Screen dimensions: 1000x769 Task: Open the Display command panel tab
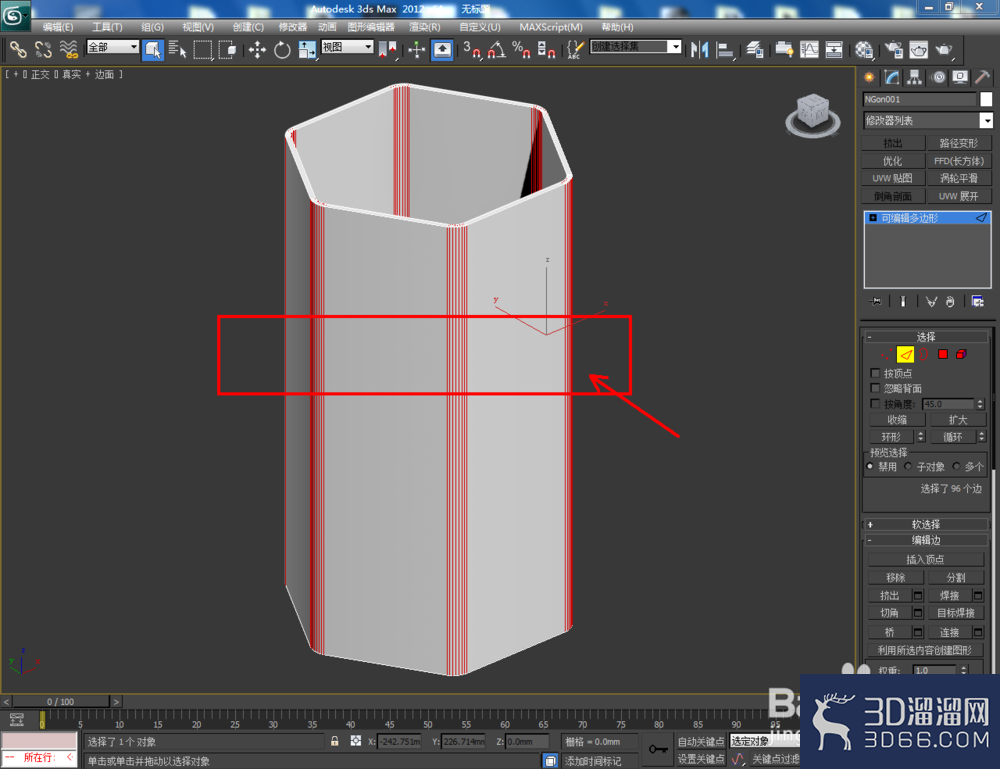coord(960,77)
